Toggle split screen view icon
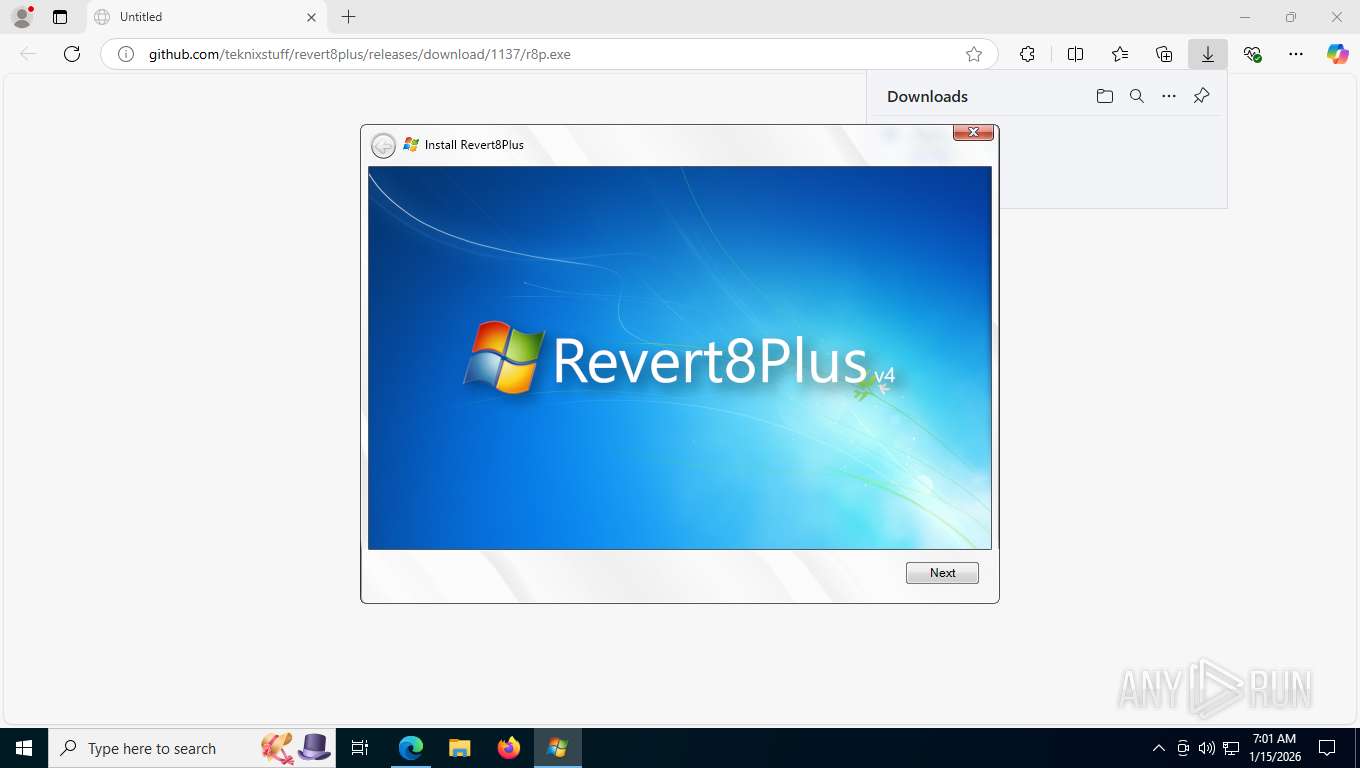This screenshot has width=1360, height=768. coord(1075,54)
